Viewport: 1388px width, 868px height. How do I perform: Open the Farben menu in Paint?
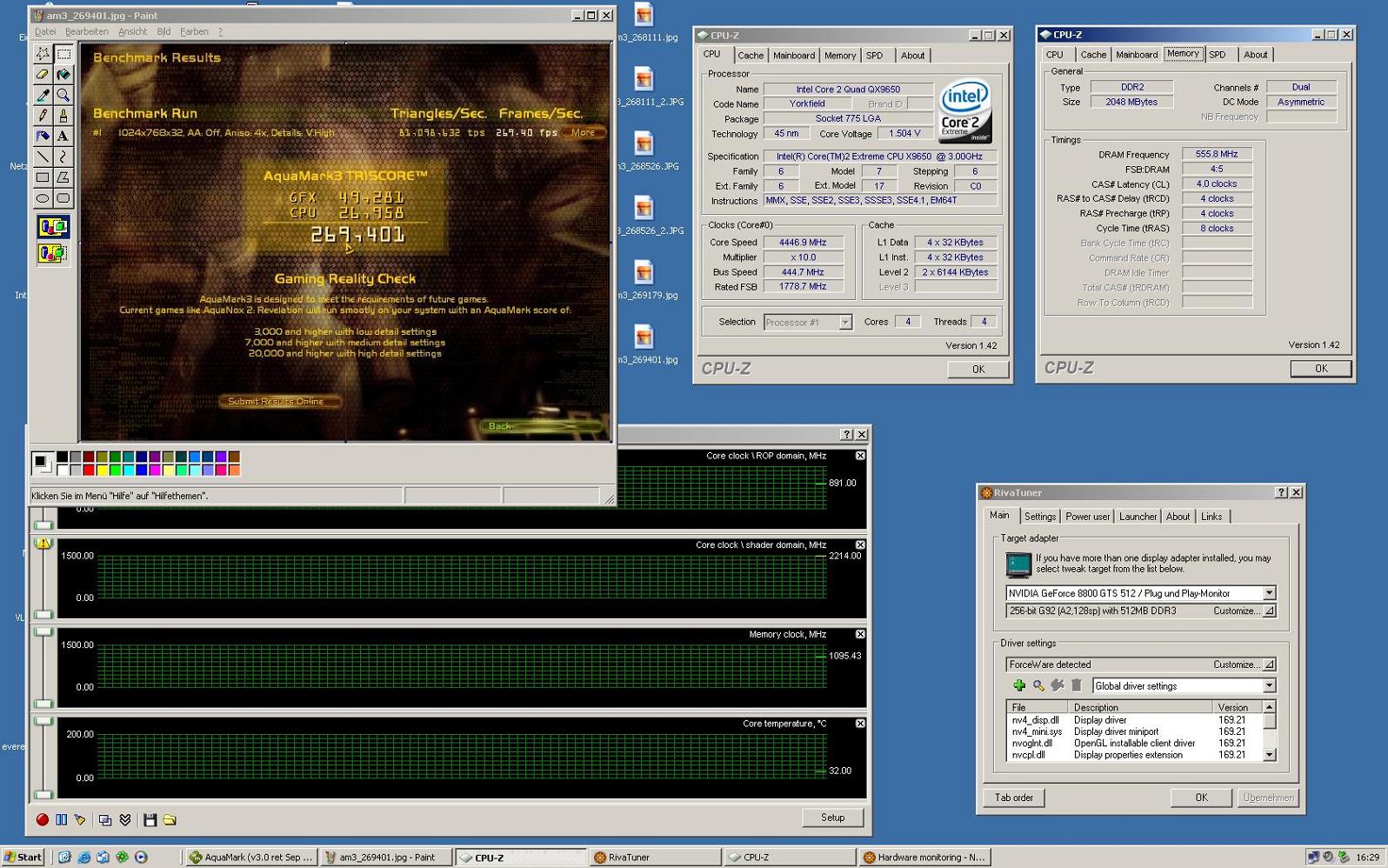tap(194, 31)
